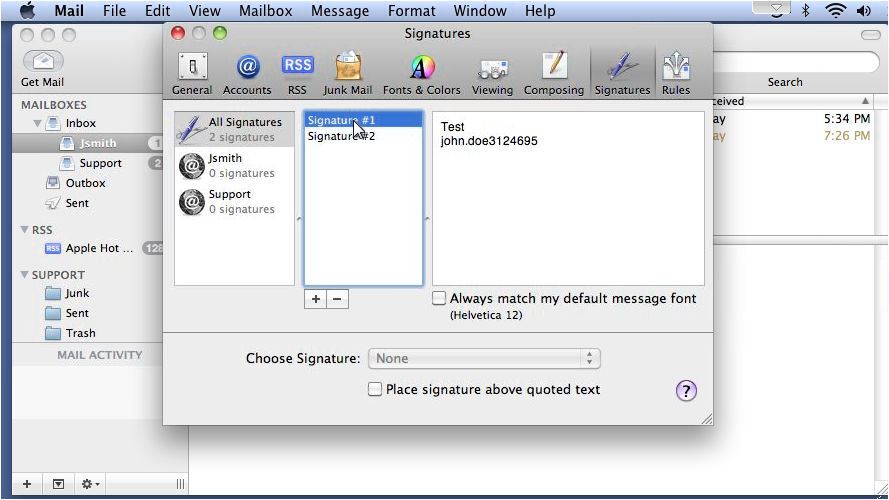Open the Format menu
This screenshot has height=500, width=889.
(412, 11)
